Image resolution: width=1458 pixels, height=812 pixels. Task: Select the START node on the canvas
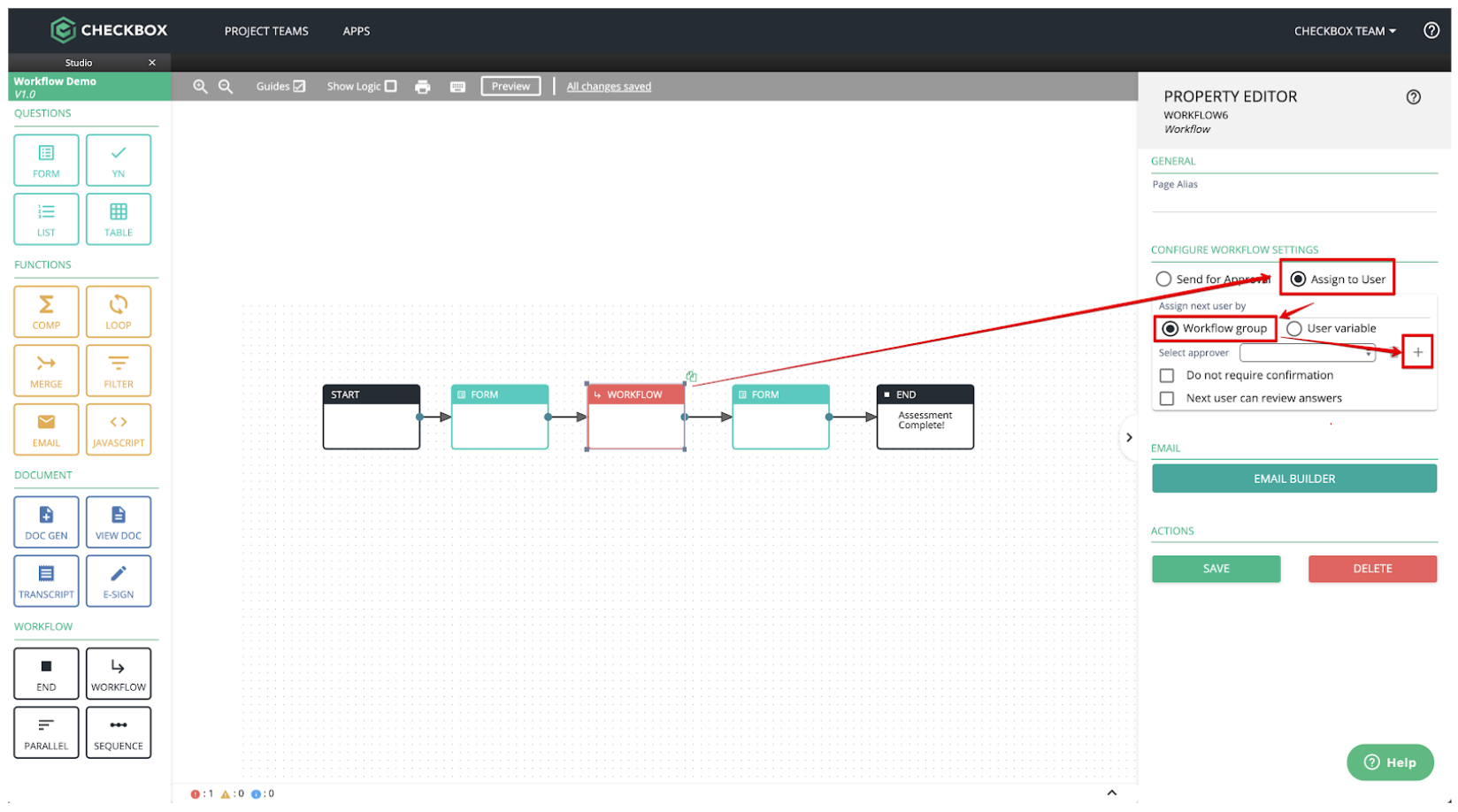pyautogui.click(x=372, y=417)
